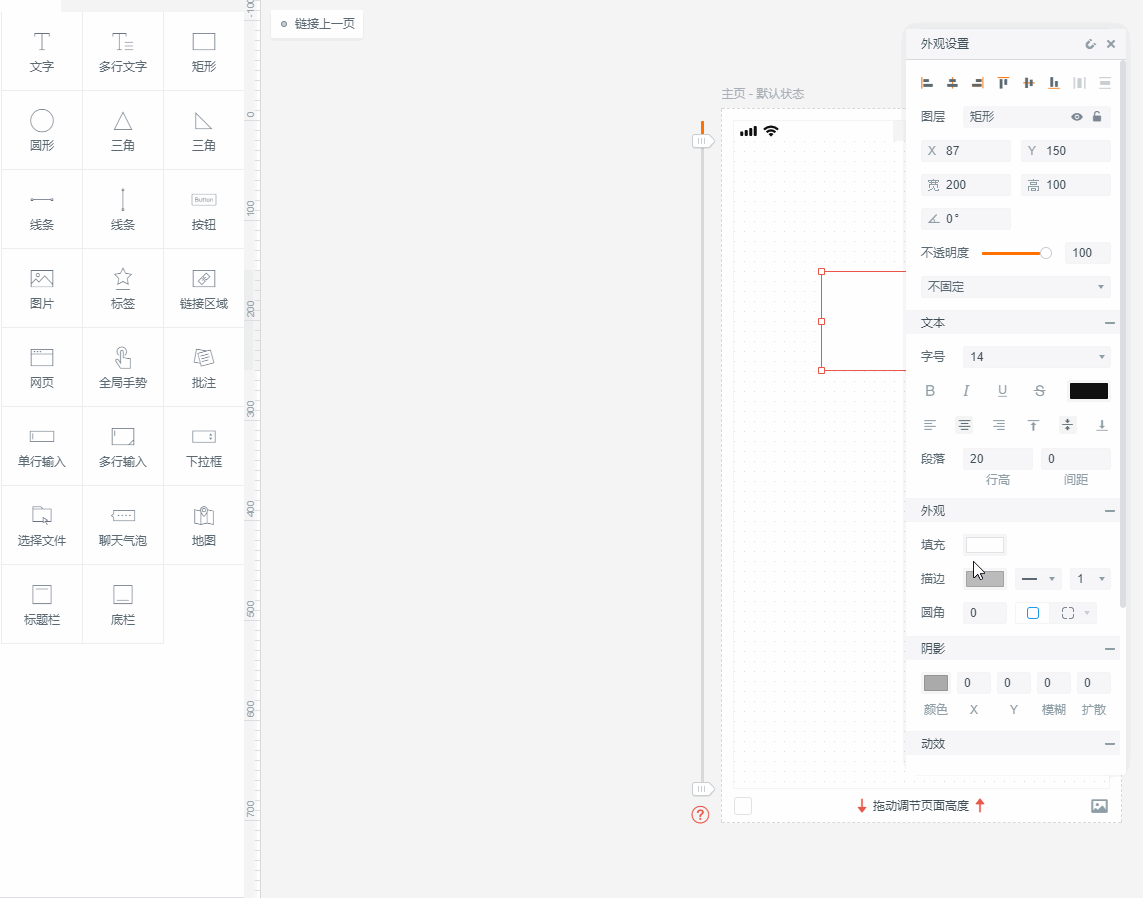Select the 批注 annotation component
The height and width of the screenshot is (898, 1143).
[x=203, y=367]
